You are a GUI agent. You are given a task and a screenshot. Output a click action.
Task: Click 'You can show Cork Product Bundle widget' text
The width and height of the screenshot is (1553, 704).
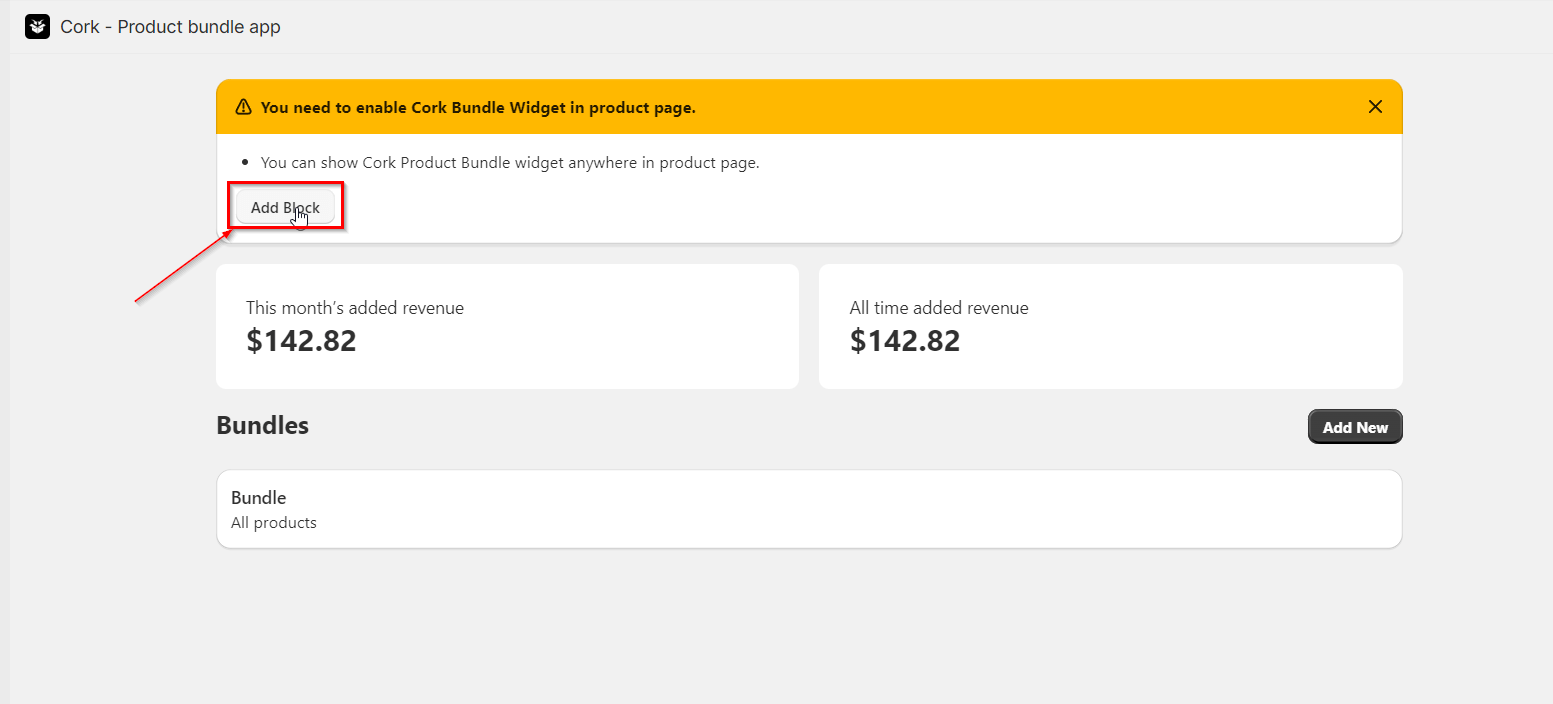coord(510,162)
